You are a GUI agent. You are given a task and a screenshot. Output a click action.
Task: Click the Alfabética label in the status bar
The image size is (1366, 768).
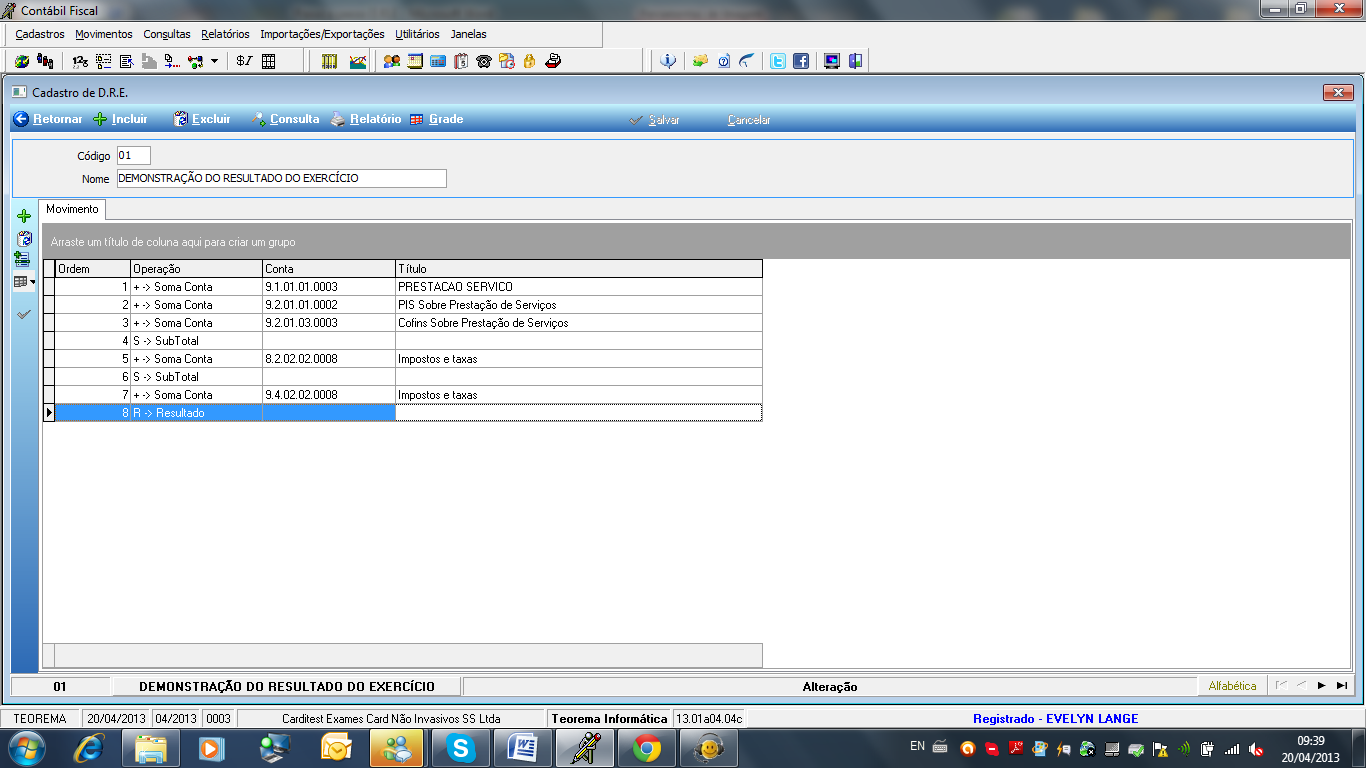1232,686
